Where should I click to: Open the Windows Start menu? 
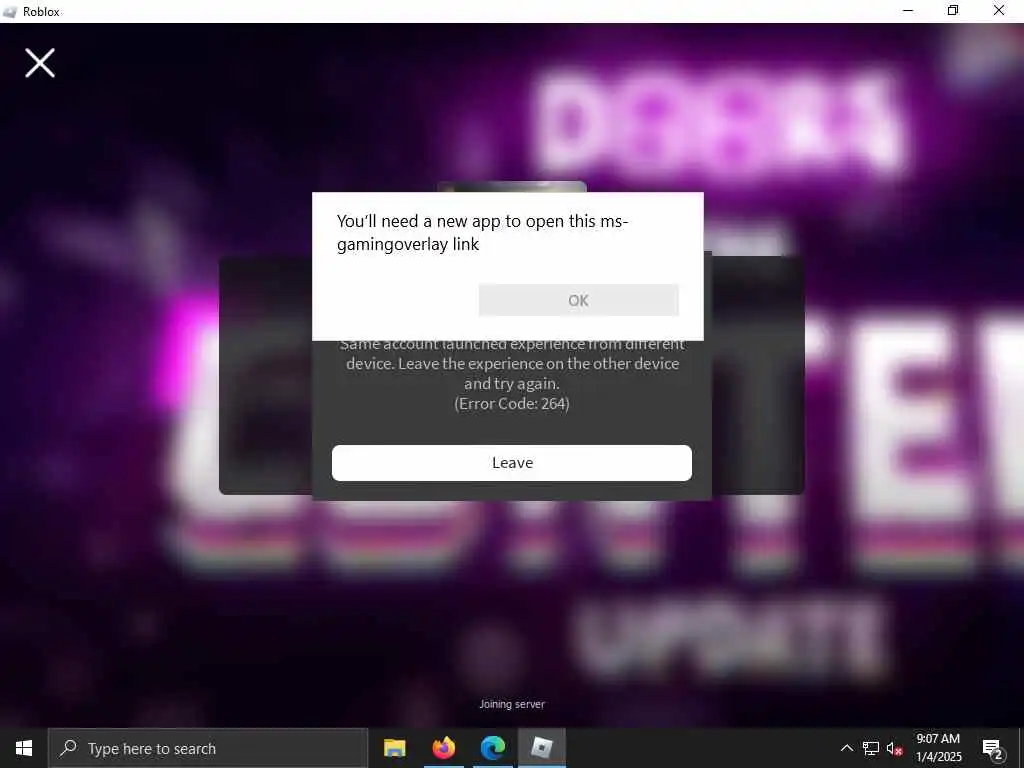point(24,748)
